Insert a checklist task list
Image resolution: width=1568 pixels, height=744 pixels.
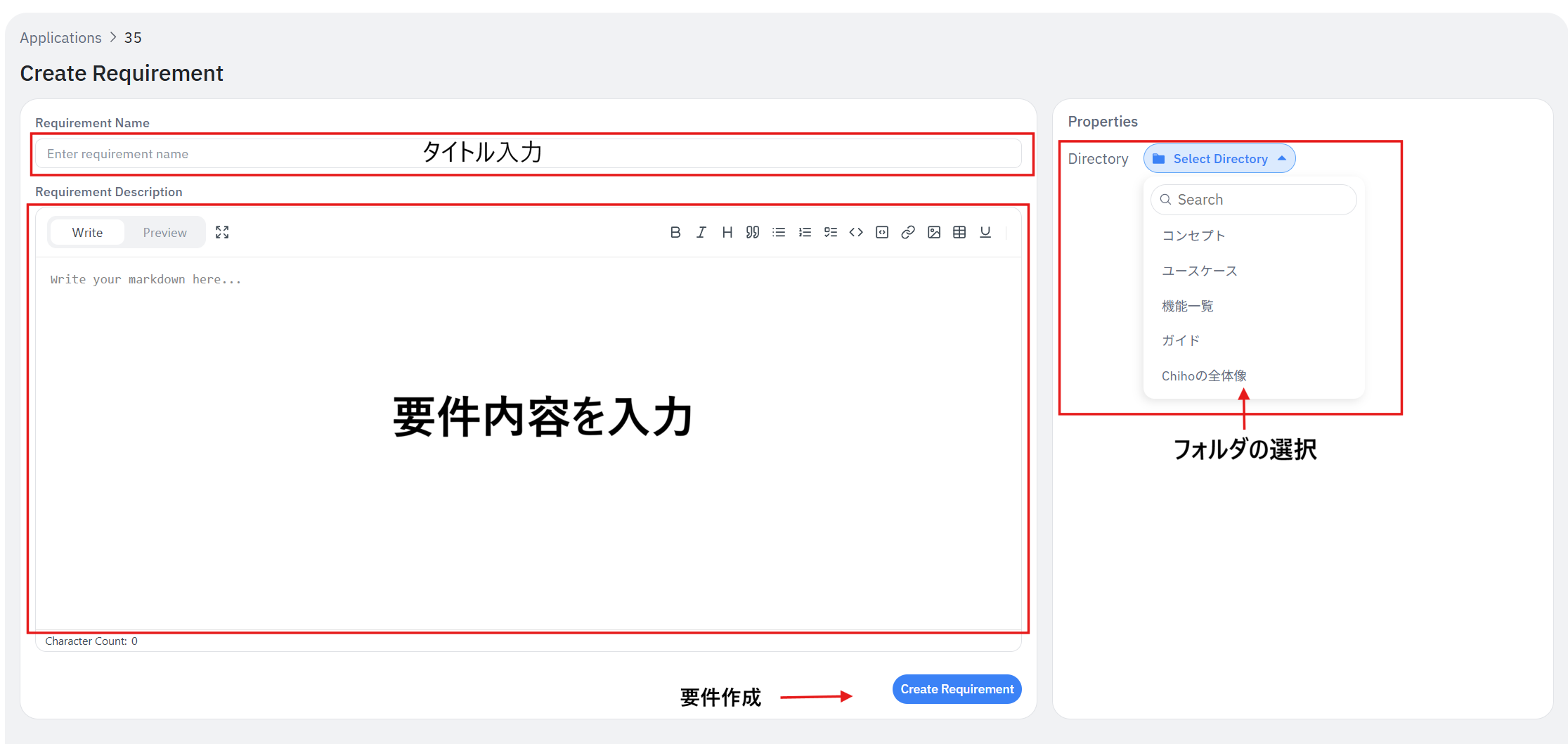(x=830, y=232)
